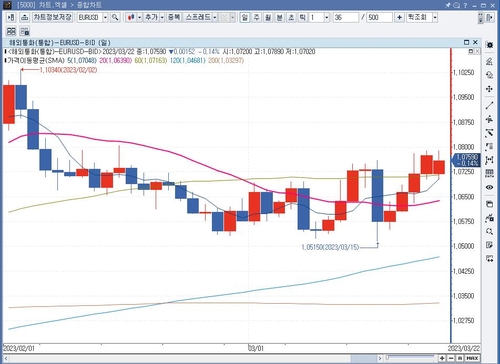Select tick period 틱 button
Viewport: 500px width, 364px height.
point(302,17)
